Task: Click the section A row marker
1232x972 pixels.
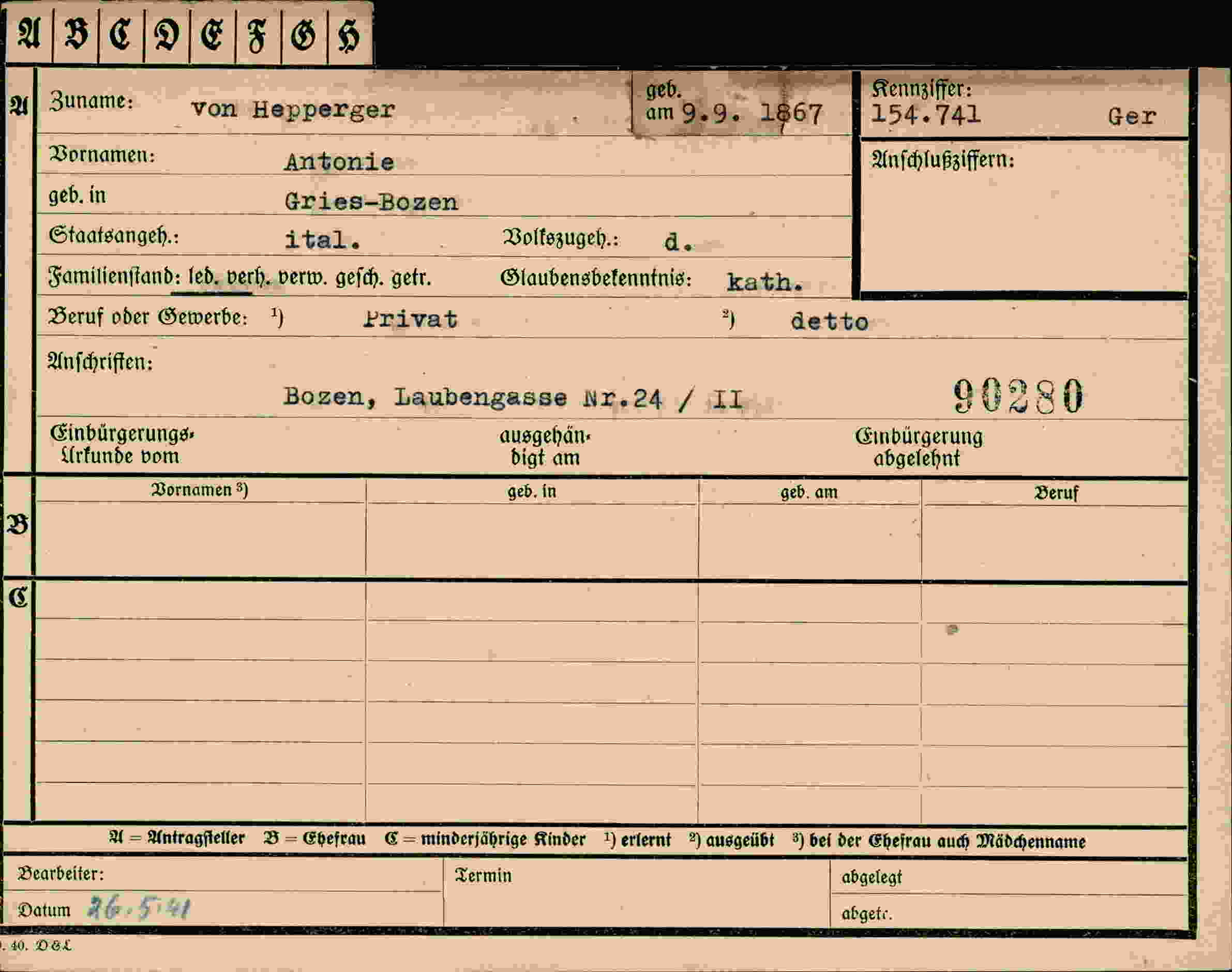Action: click(18, 105)
